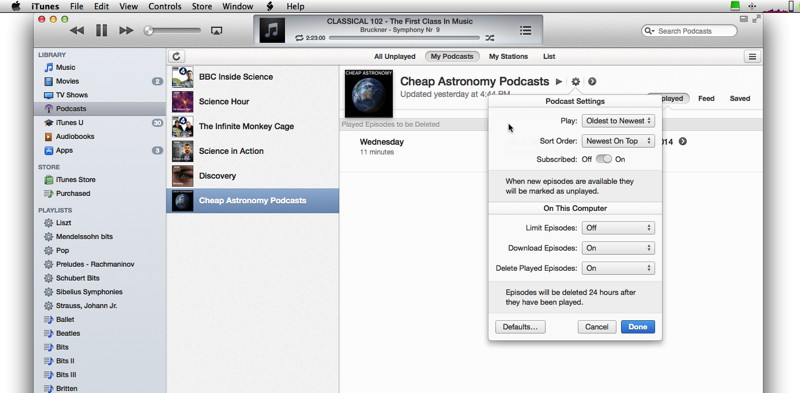Viewport: 800px width, 393px height.
Task: Select Science in Action podcast
Action: click(253, 151)
